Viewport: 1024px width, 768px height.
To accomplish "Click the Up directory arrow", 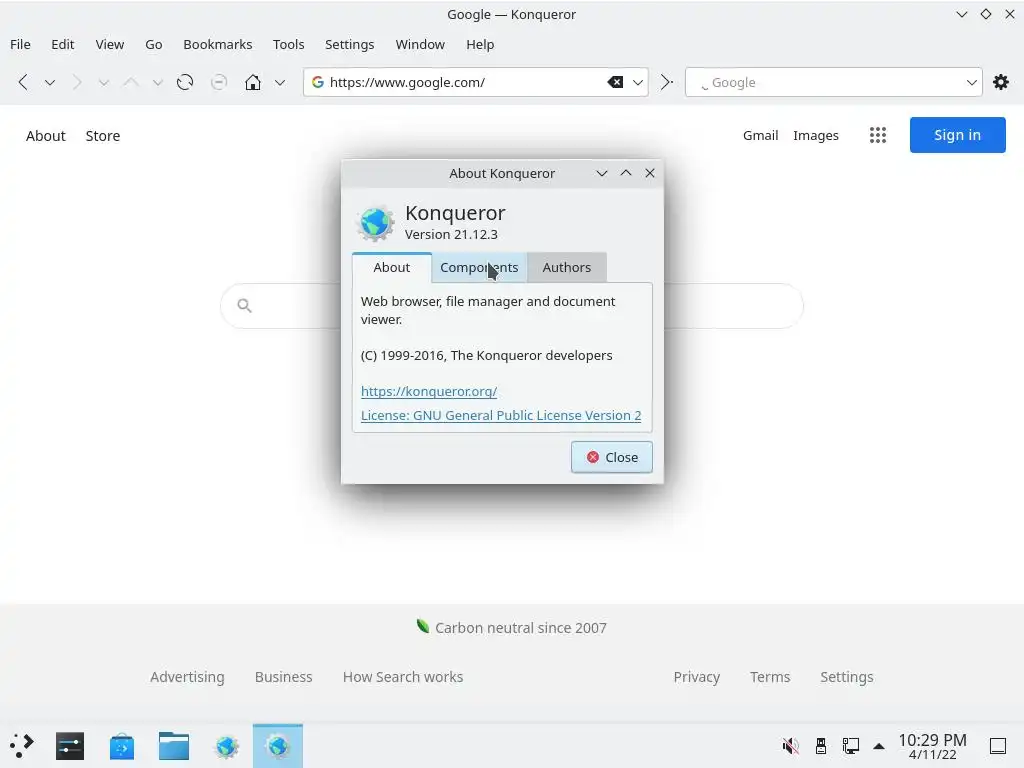I will (x=131, y=82).
